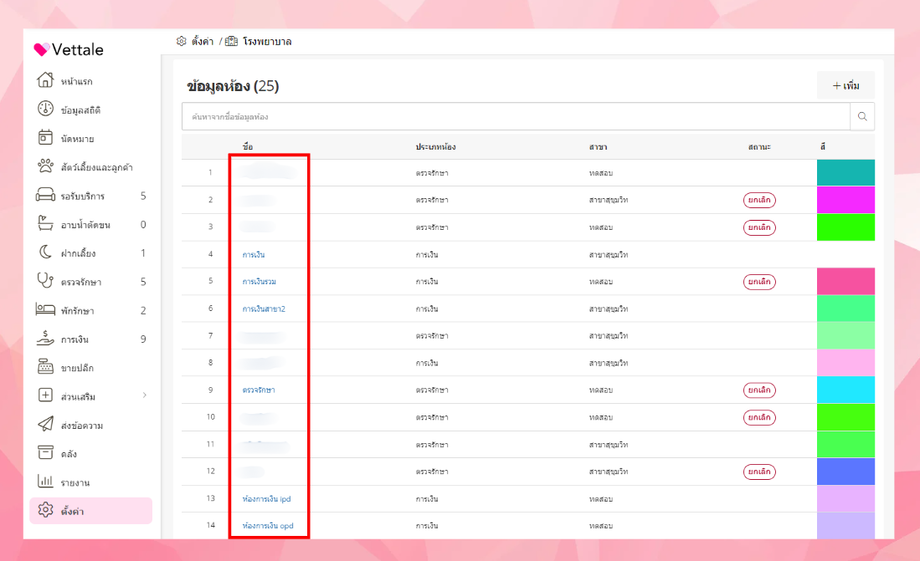The width and height of the screenshot is (920, 561).
Task: Open the การเงินรวม room link
Action: [x=259, y=282]
